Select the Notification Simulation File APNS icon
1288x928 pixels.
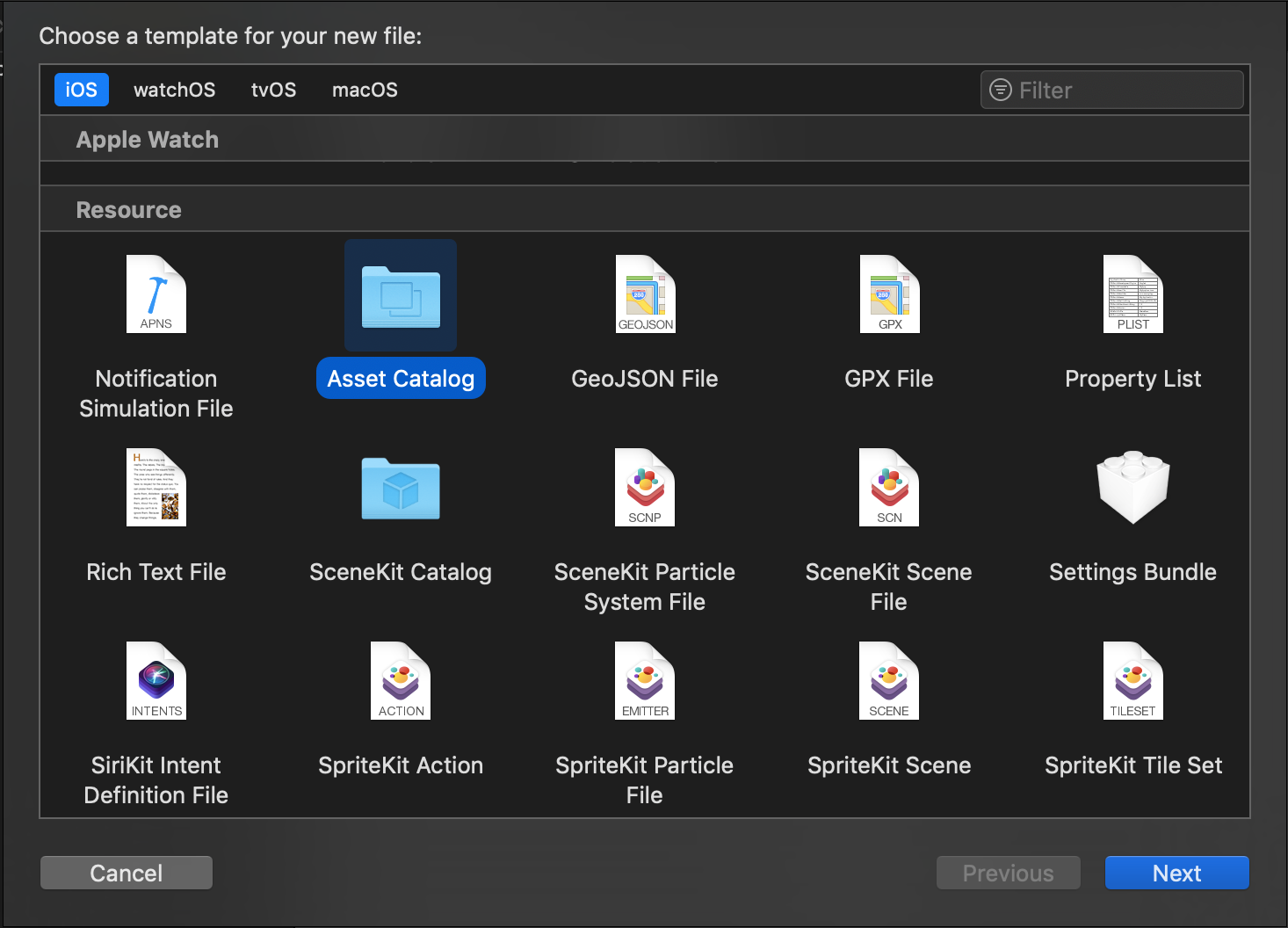point(156,294)
